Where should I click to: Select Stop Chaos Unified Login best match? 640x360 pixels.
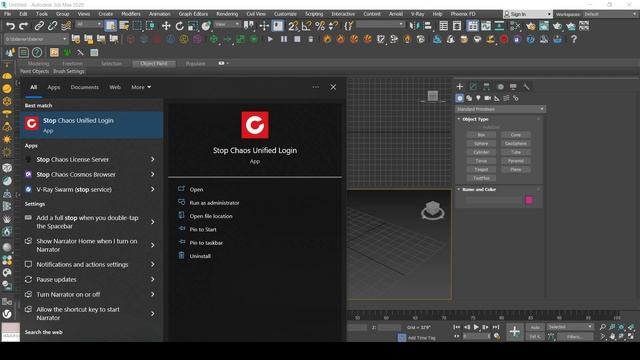click(x=92, y=125)
